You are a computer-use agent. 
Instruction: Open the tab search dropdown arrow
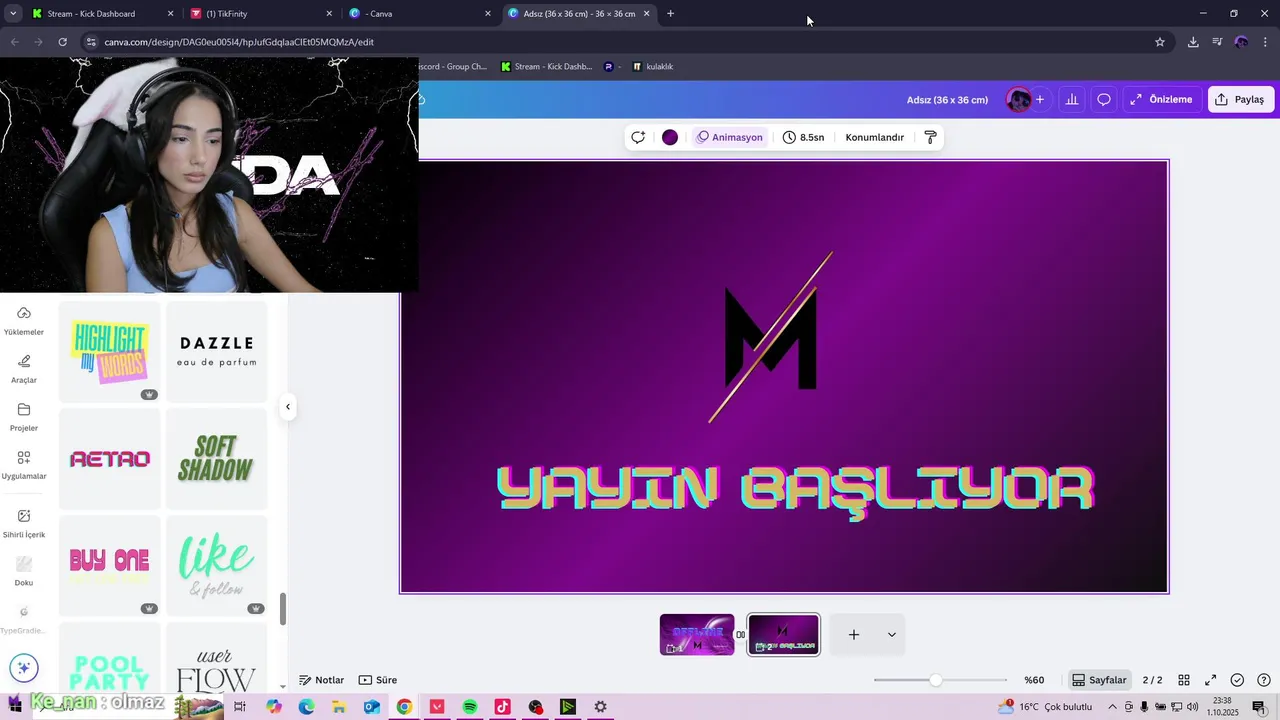pos(13,14)
